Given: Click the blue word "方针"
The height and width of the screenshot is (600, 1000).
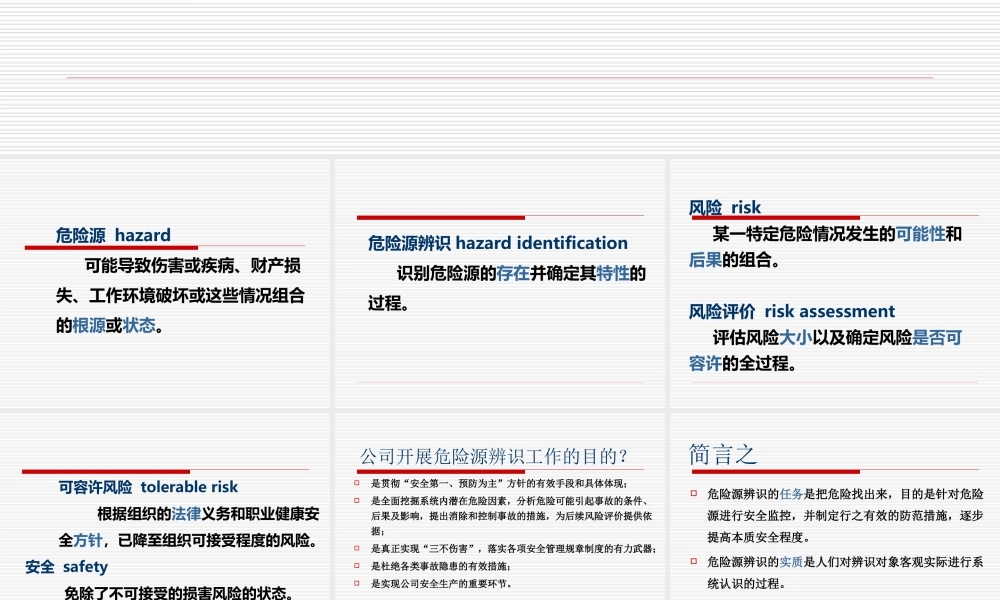Looking at the screenshot, I should click(88, 541).
